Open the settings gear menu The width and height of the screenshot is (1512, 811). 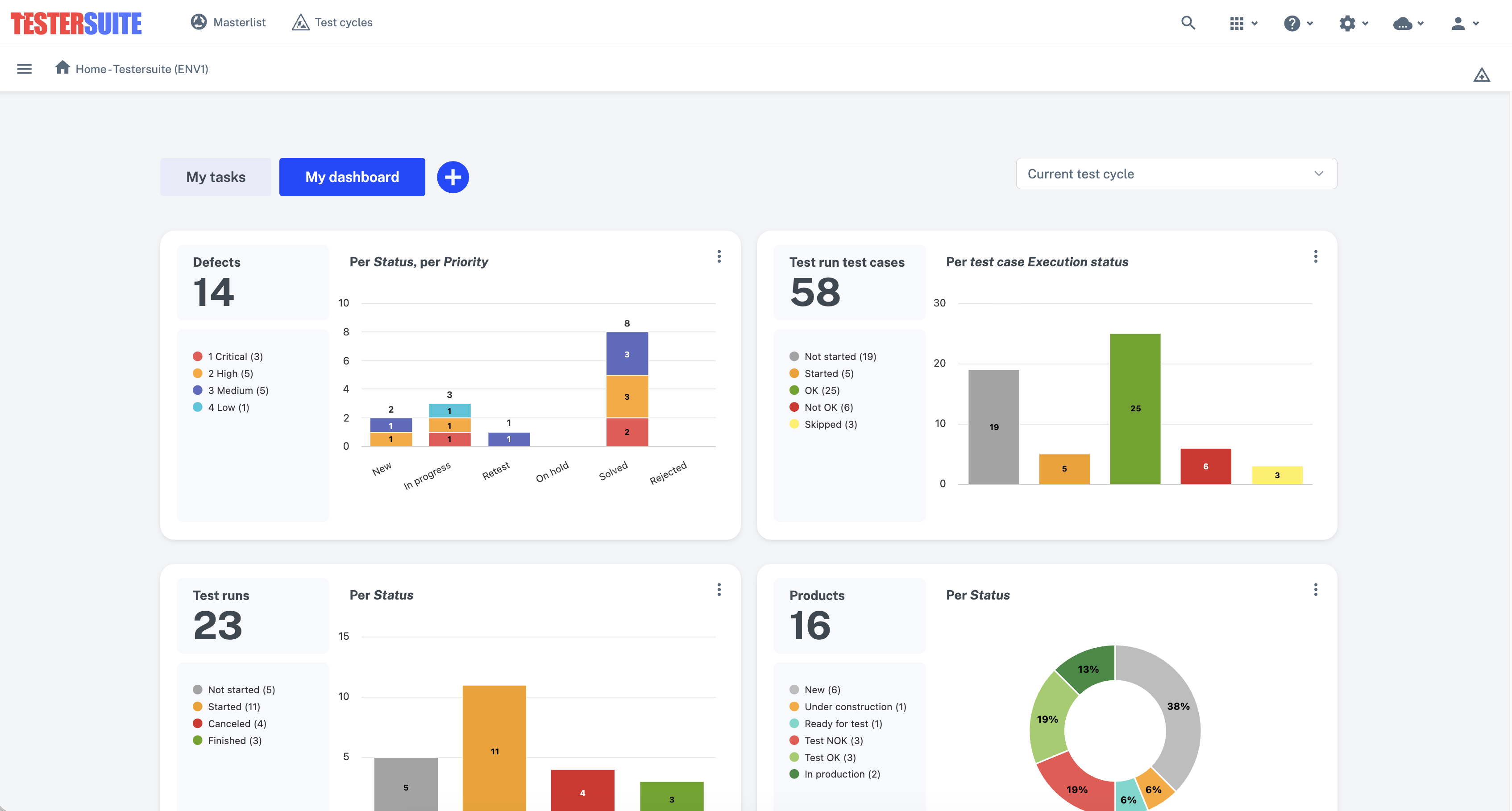pyautogui.click(x=1354, y=24)
